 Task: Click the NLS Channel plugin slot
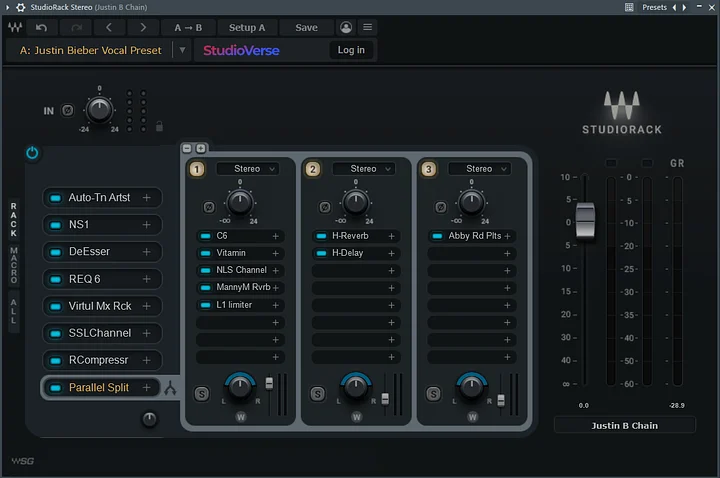pos(240,270)
